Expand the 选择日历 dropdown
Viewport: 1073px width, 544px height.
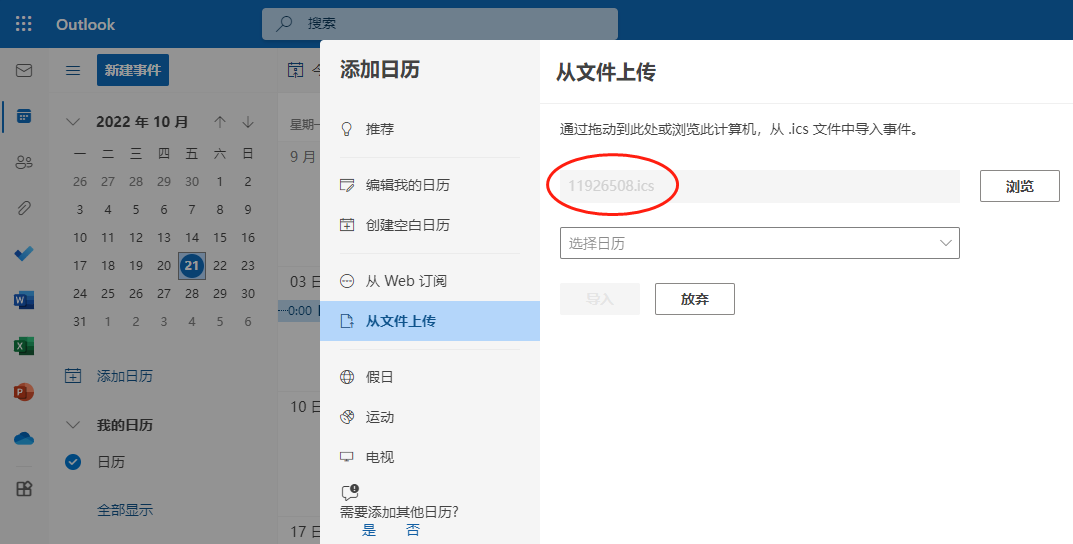[x=759, y=243]
